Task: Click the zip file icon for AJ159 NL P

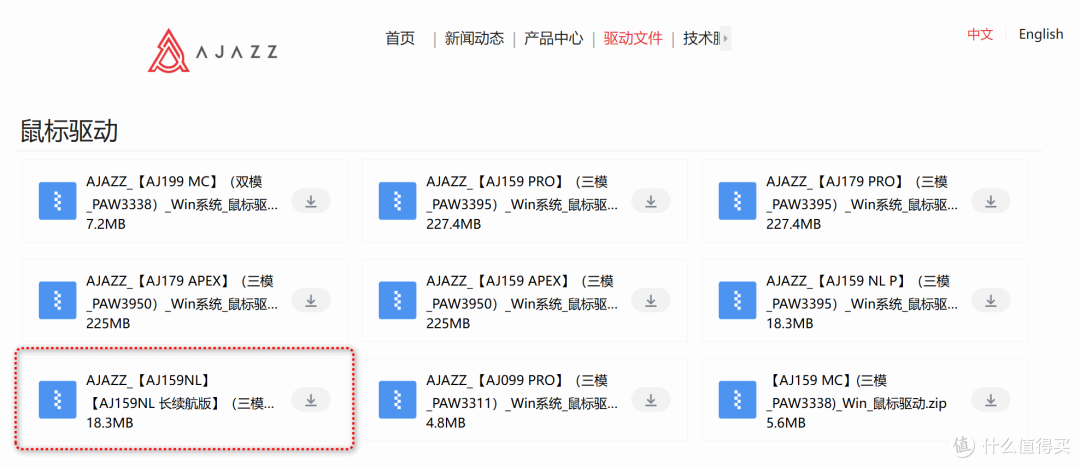Action: click(738, 301)
